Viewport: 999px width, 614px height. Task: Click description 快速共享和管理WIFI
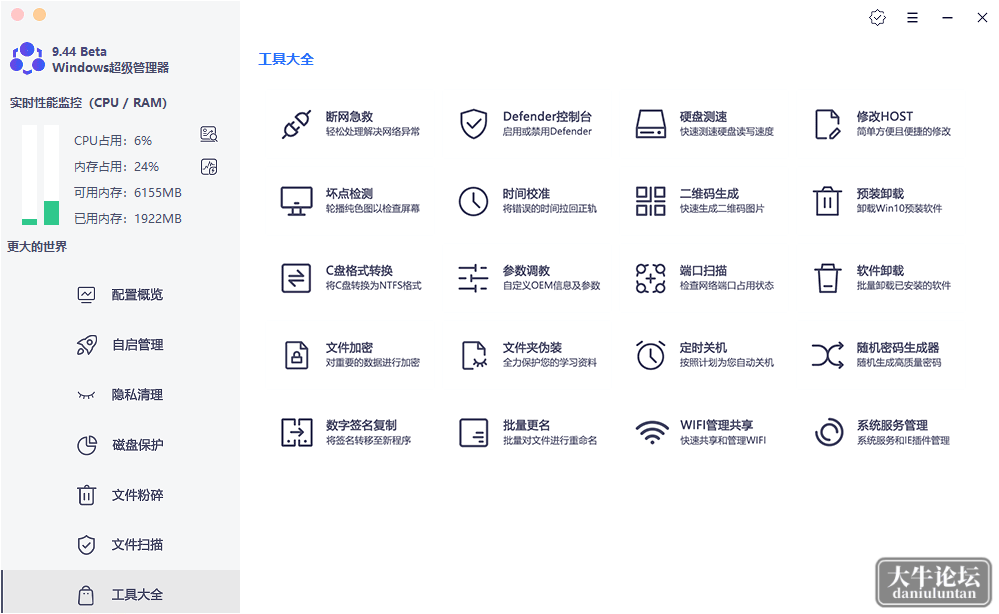pyautogui.click(x=723, y=440)
